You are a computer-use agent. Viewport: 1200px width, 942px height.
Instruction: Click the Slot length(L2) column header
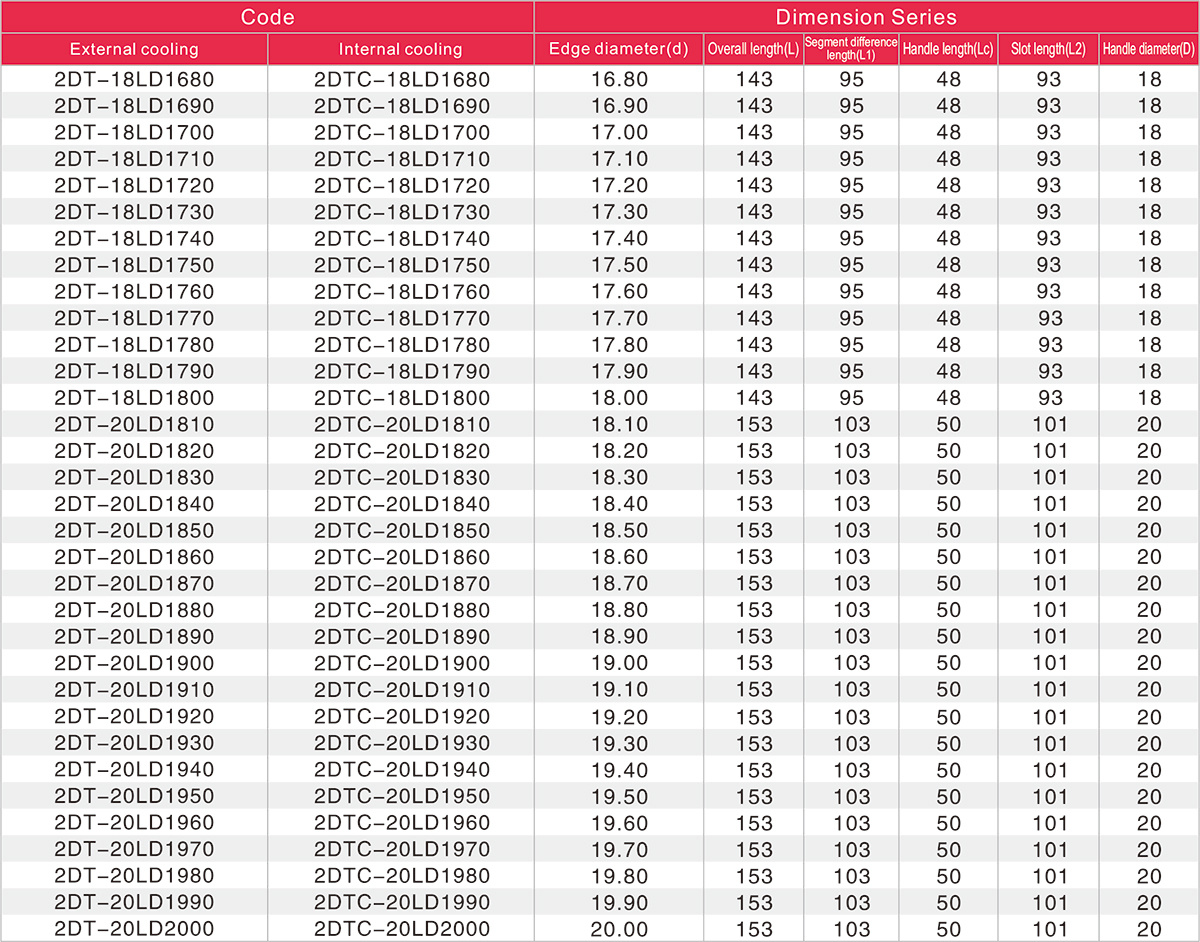1049,49
